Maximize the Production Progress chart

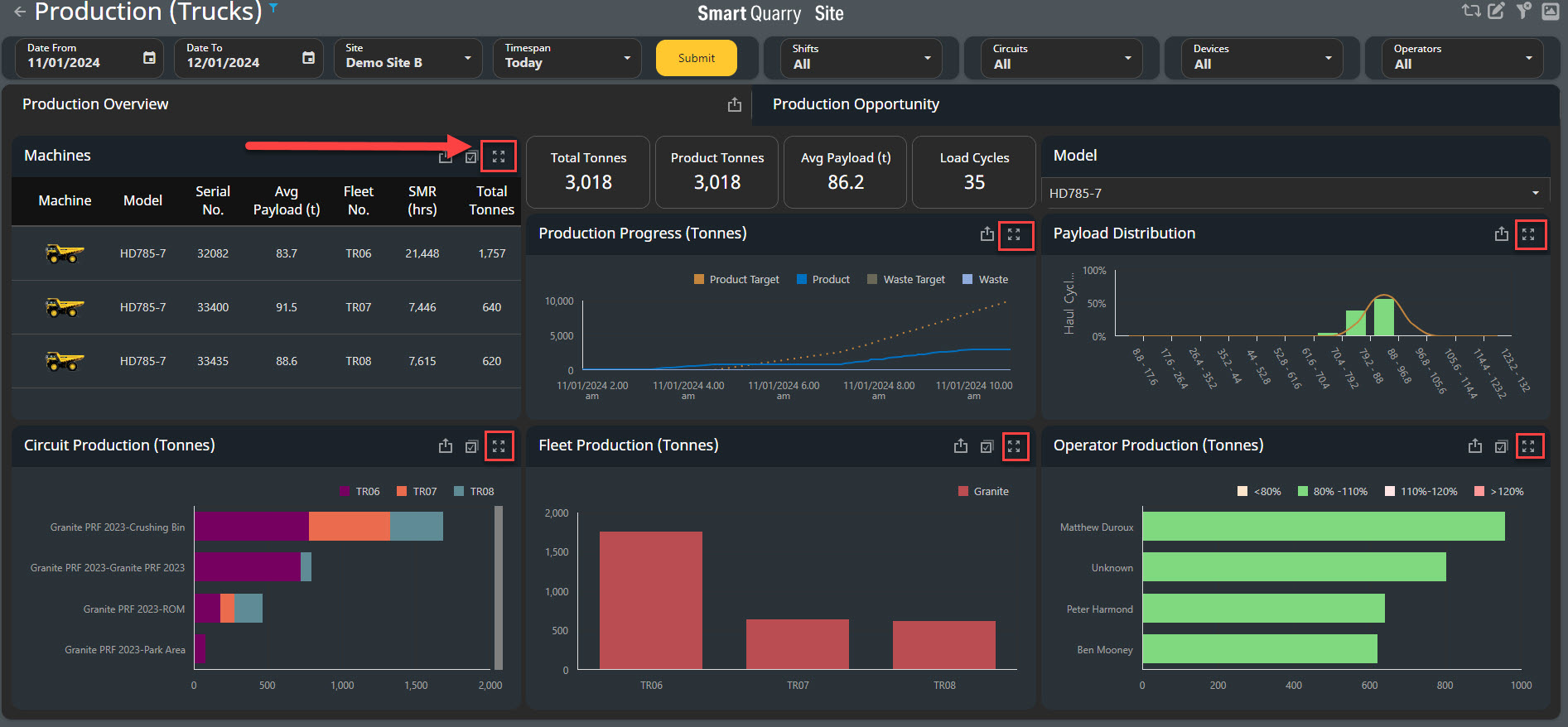(x=1014, y=234)
